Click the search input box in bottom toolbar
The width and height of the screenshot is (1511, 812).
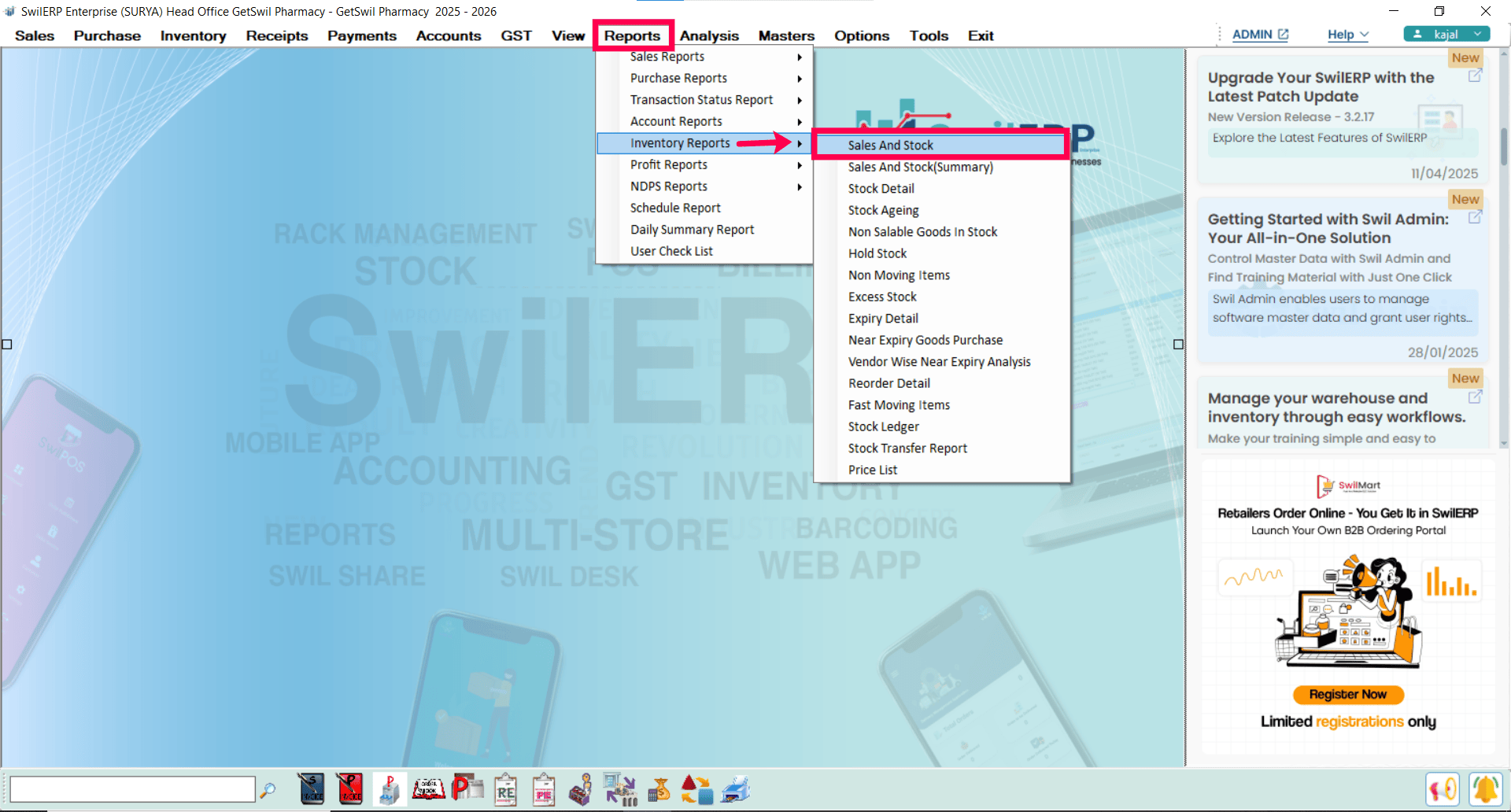pos(132,789)
